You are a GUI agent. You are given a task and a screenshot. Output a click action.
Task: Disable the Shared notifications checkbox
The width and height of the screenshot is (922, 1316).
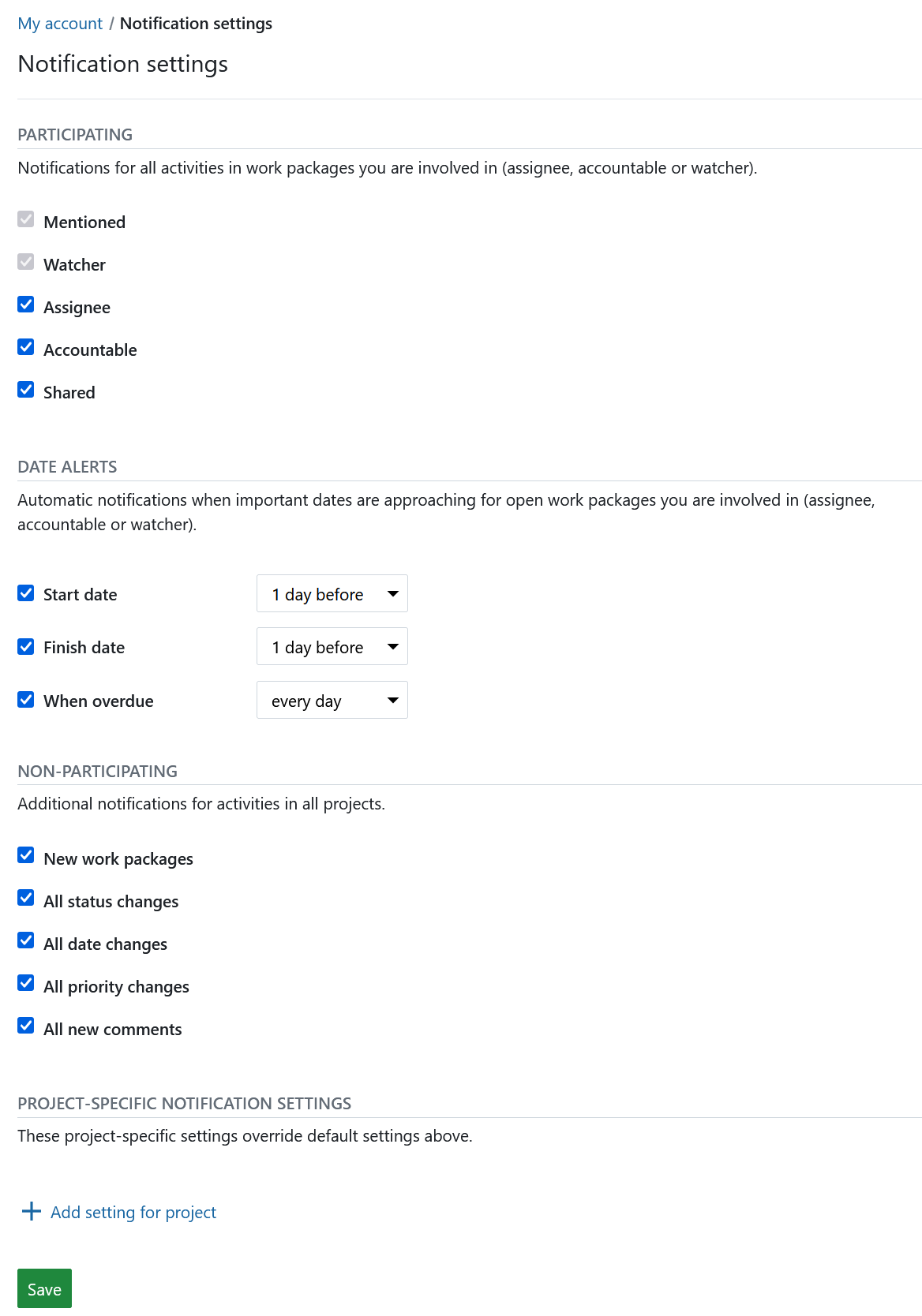click(26, 391)
